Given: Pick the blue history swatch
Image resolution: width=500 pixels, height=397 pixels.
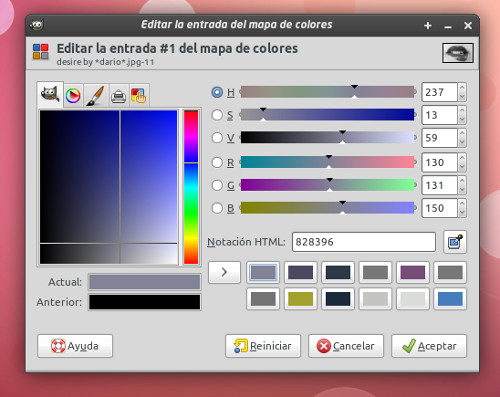Looking at the screenshot, I should click(x=450, y=299).
